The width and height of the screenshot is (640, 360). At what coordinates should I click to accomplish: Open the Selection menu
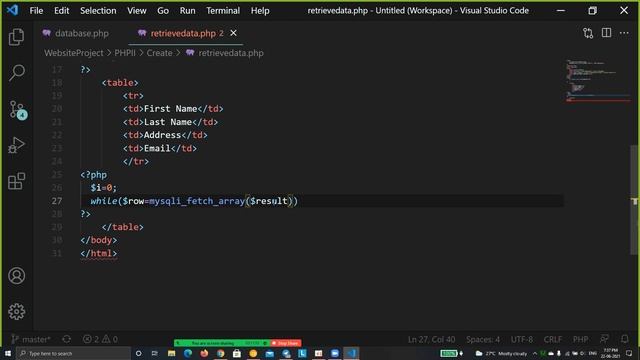pos(98,11)
